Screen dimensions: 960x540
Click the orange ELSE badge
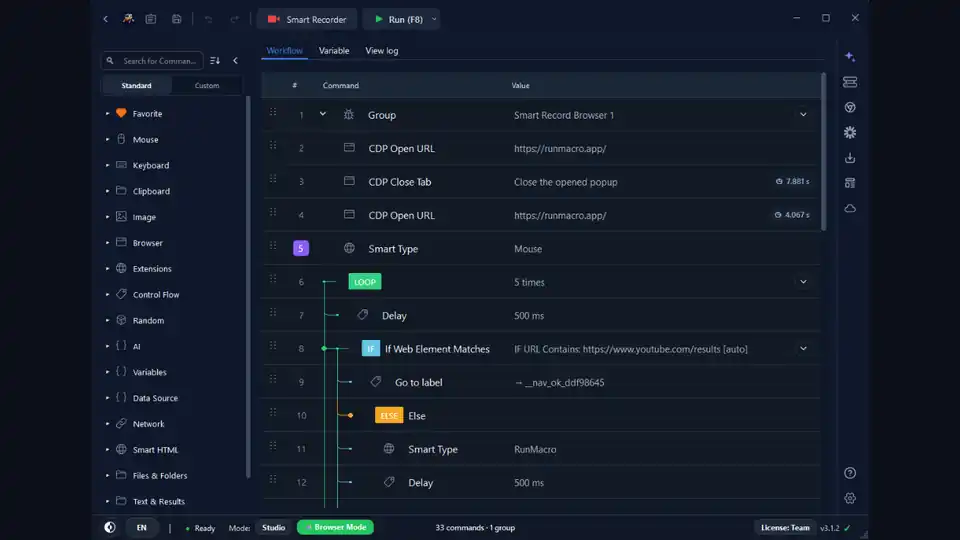389,415
